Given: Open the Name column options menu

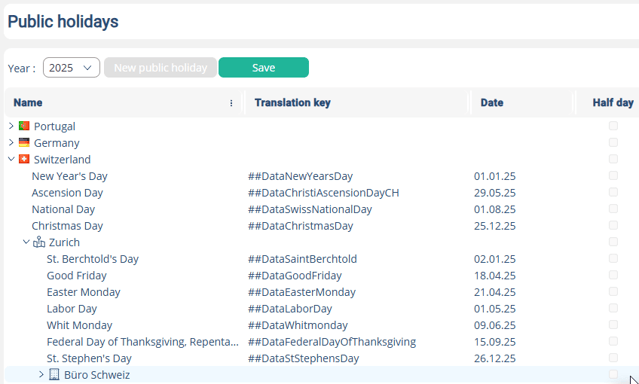Looking at the screenshot, I should coord(231,103).
